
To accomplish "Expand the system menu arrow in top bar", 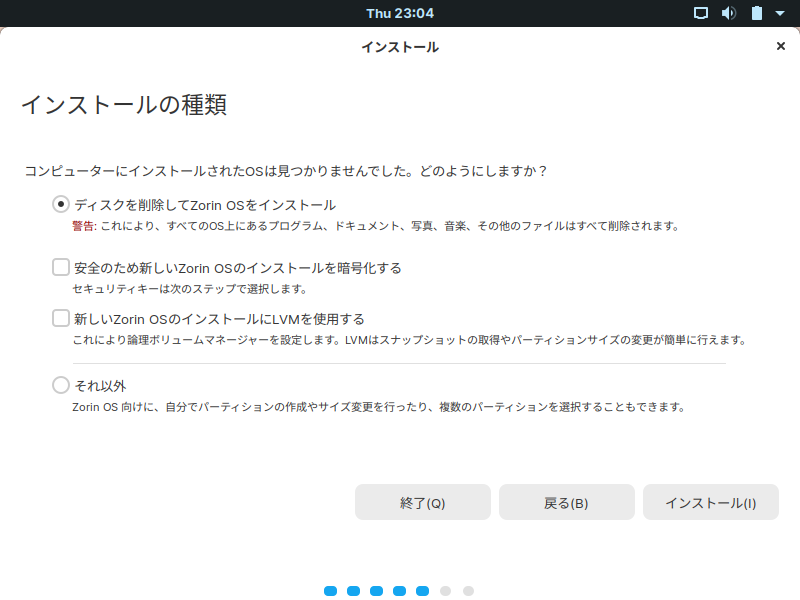I will pos(780,13).
